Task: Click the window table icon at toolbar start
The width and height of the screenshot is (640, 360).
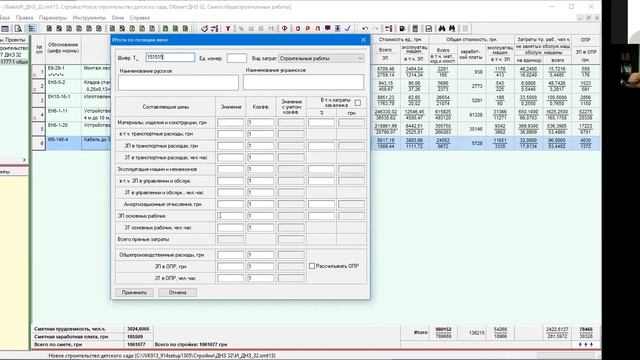Action: pos(5,28)
